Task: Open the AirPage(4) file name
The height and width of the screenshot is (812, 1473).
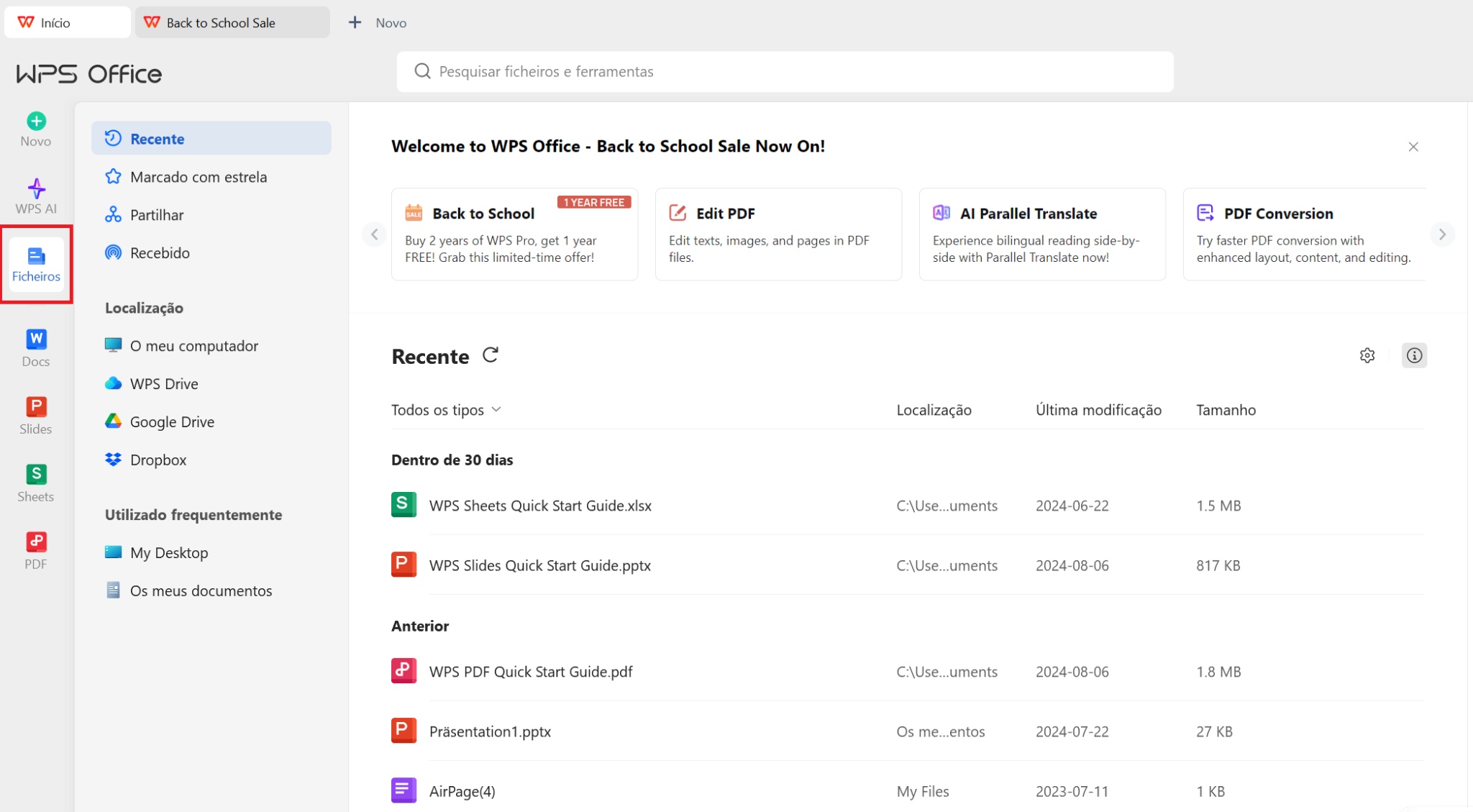Action: (x=462, y=791)
